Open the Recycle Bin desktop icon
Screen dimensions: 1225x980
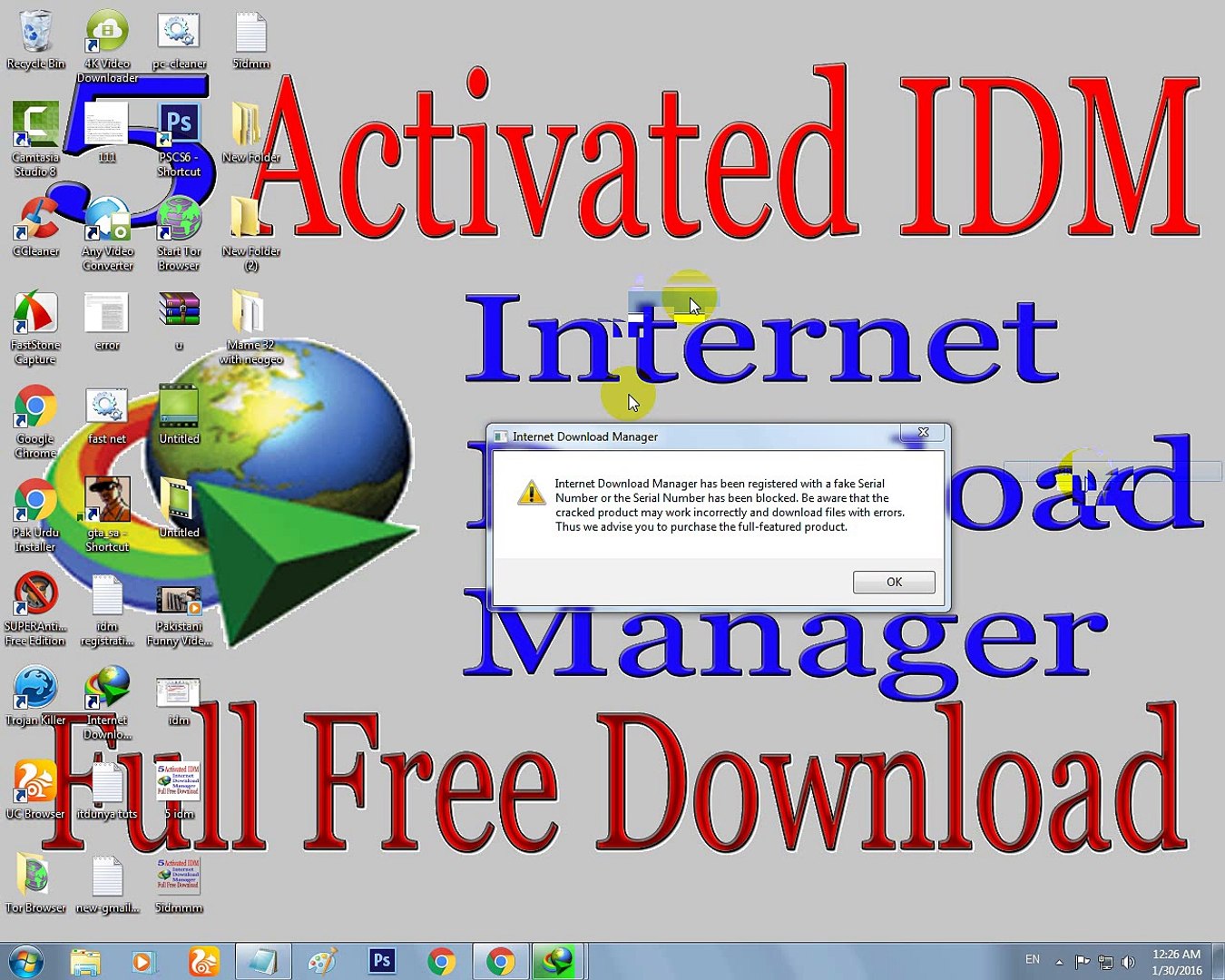pos(35,40)
